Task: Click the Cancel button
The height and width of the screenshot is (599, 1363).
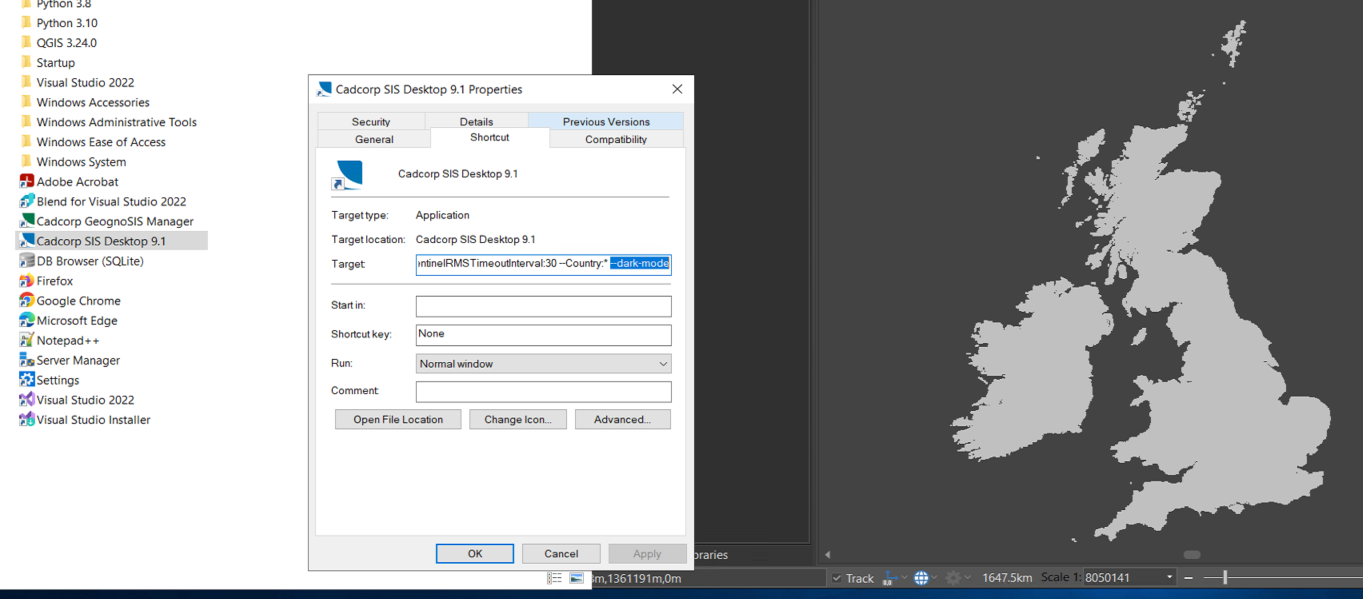Action: pos(561,554)
